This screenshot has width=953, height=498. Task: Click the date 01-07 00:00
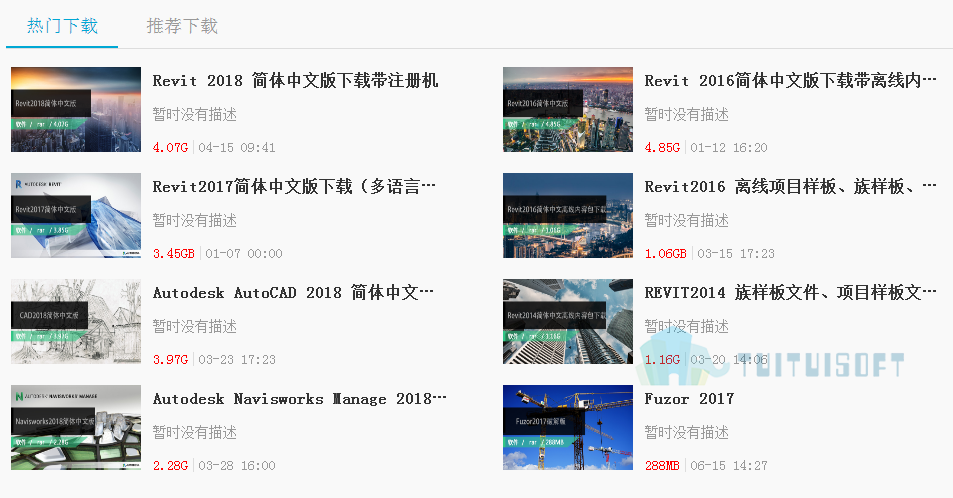tap(244, 254)
